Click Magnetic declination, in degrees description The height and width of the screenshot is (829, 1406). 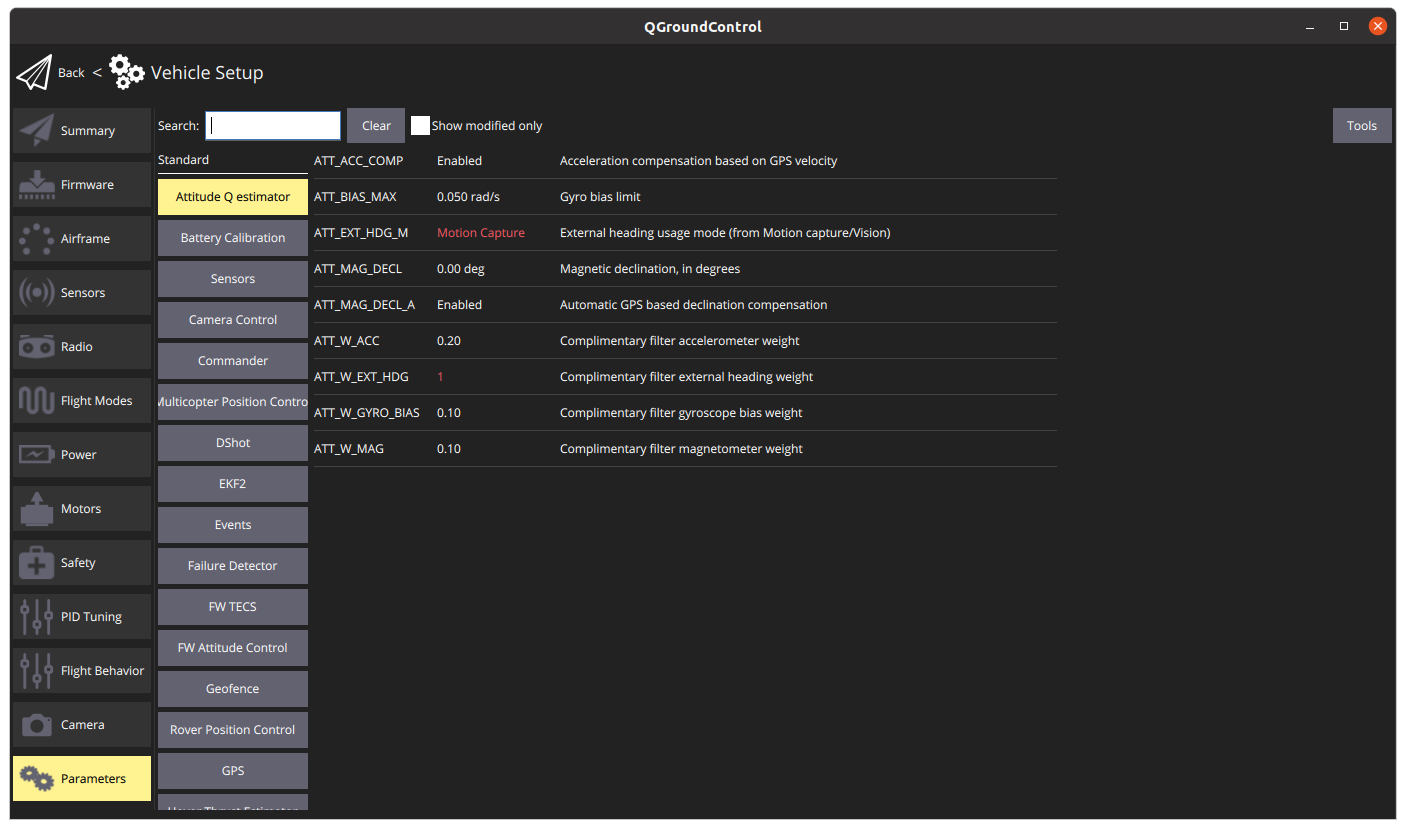(650, 269)
